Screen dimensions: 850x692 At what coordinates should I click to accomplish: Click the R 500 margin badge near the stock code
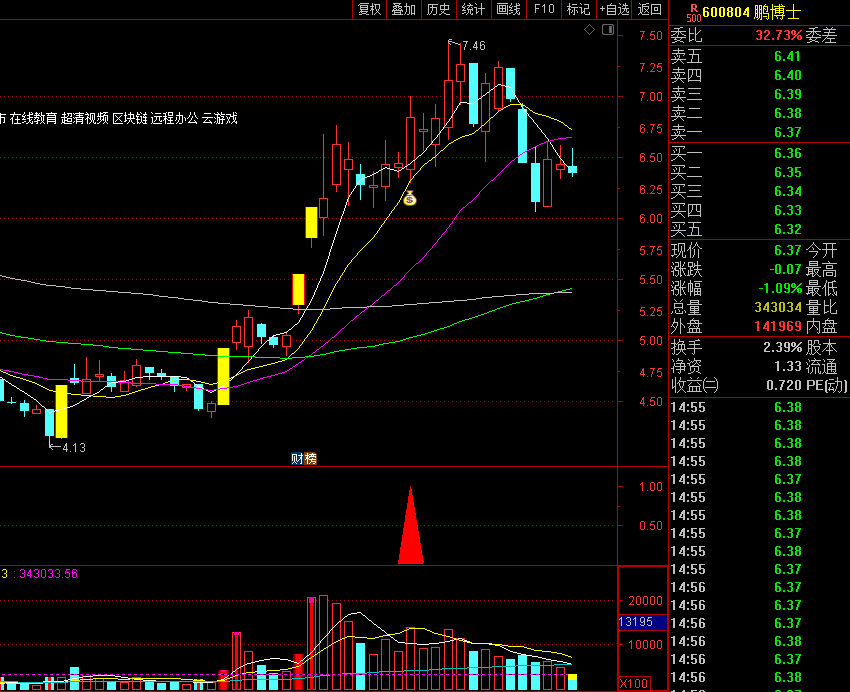coord(694,12)
